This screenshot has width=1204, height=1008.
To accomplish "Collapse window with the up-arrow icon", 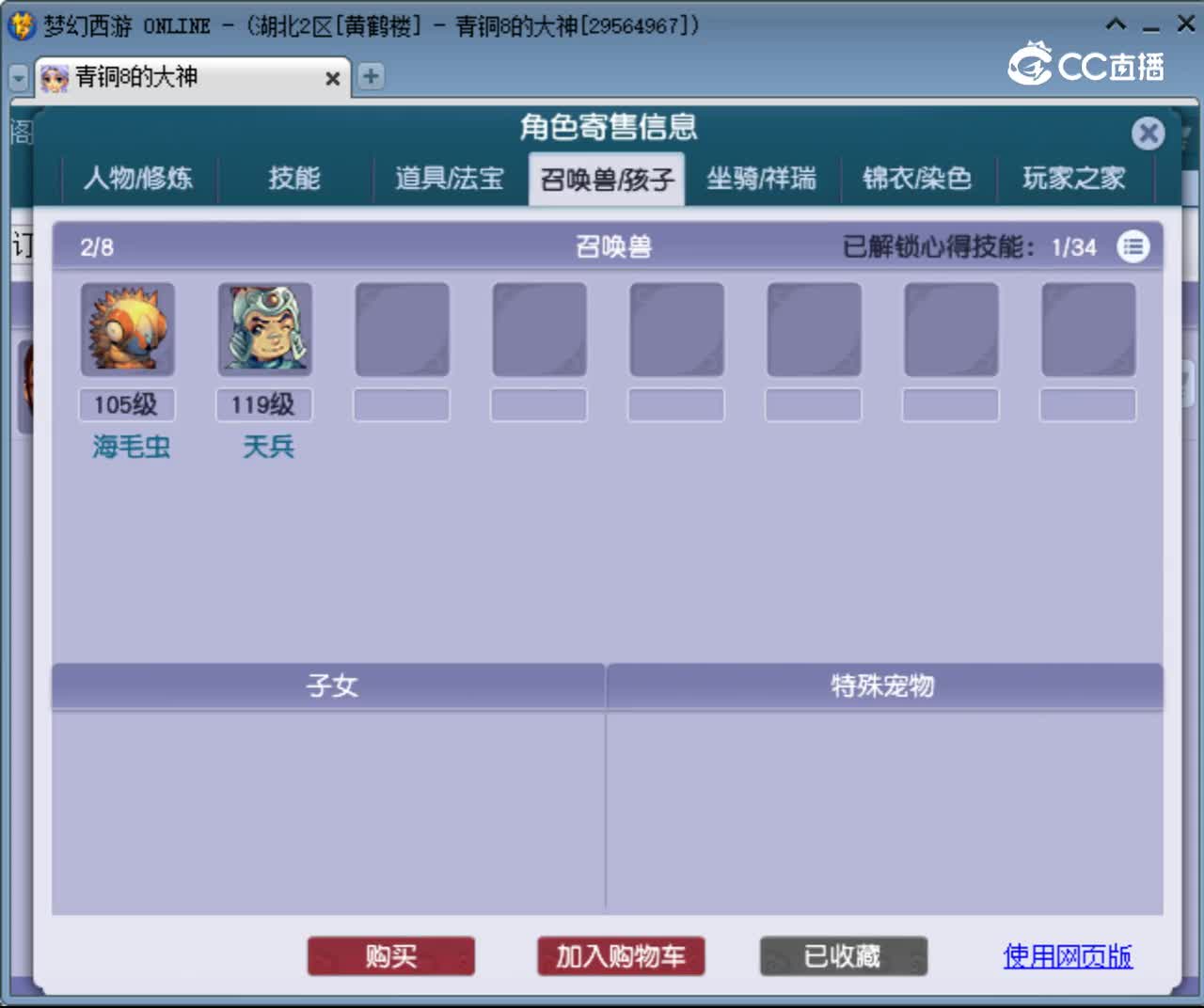I will tap(1116, 25).
